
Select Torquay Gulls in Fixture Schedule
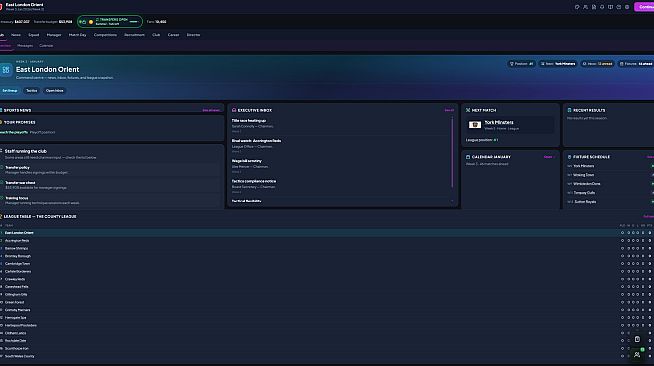611,193
